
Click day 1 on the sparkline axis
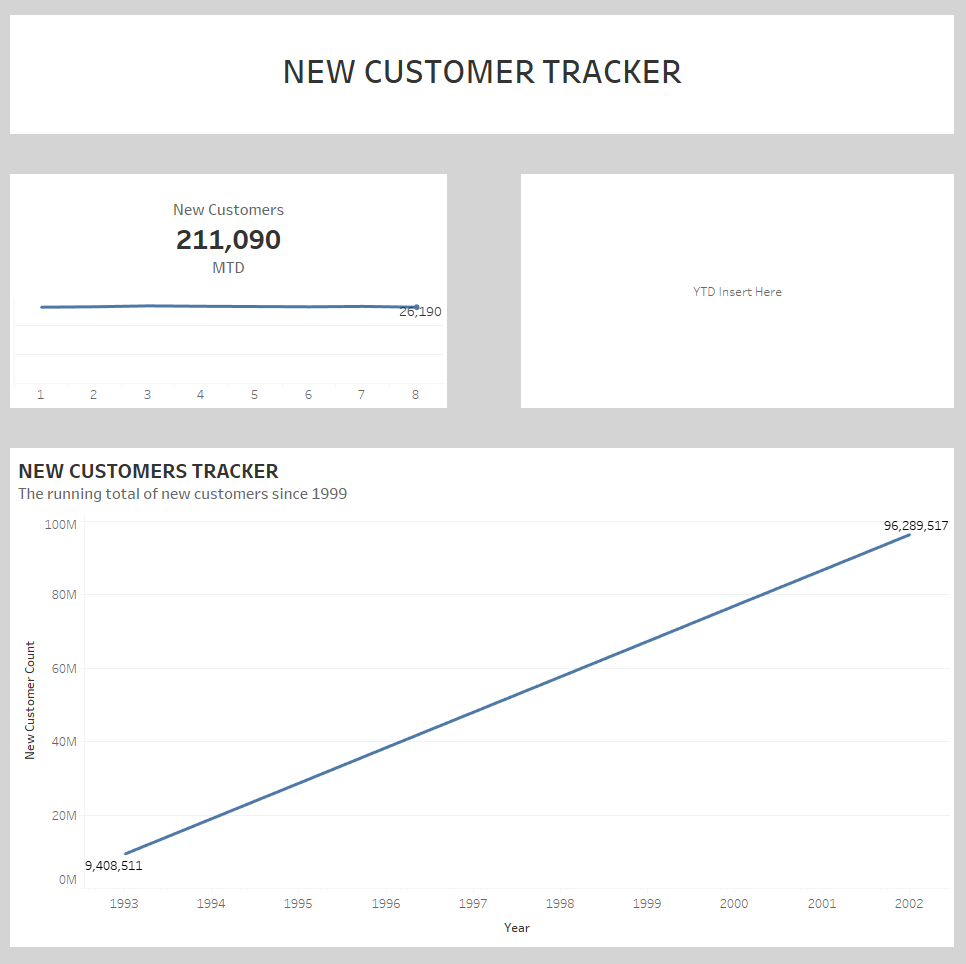(41, 395)
